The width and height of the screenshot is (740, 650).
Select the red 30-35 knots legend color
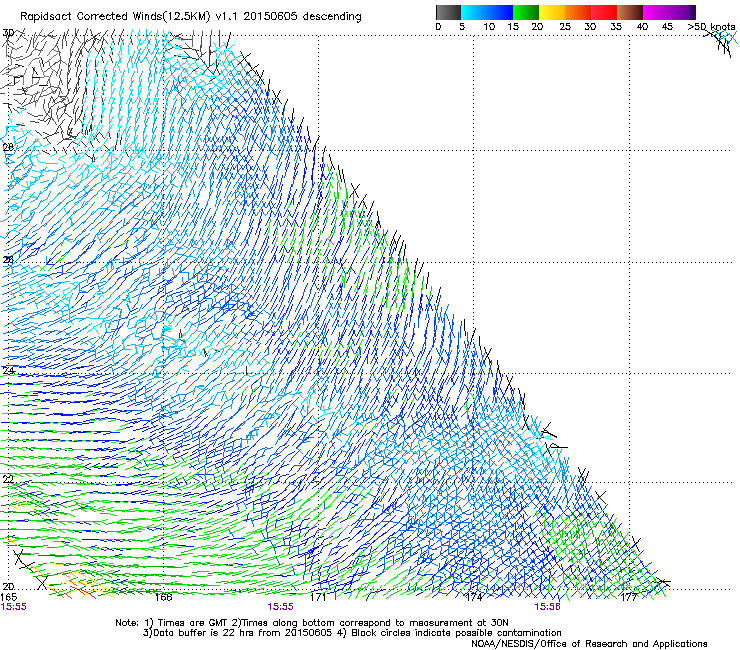click(x=604, y=12)
